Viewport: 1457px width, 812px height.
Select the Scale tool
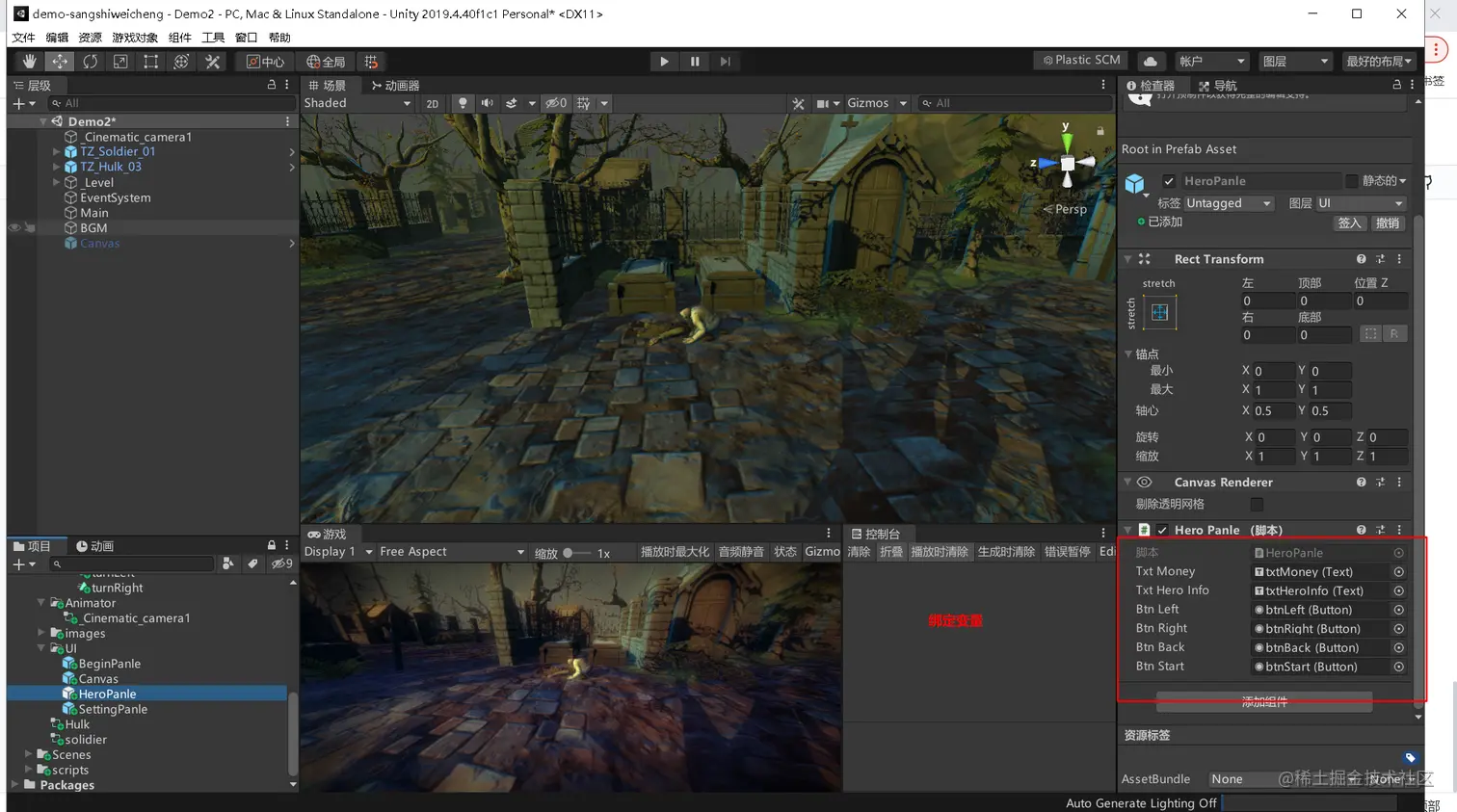(120, 62)
